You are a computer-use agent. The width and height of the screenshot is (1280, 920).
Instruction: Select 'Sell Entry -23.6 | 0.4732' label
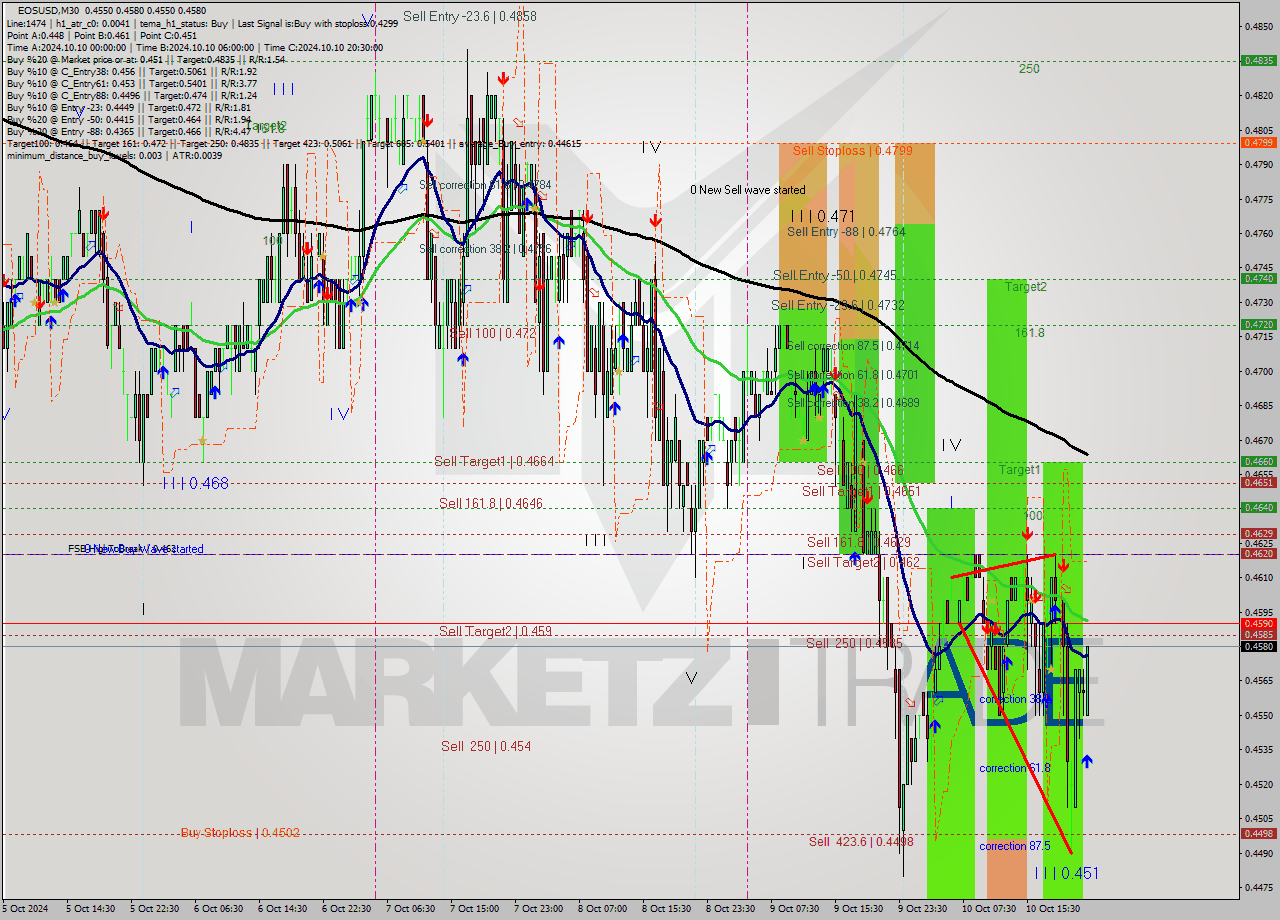tap(838, 305)
